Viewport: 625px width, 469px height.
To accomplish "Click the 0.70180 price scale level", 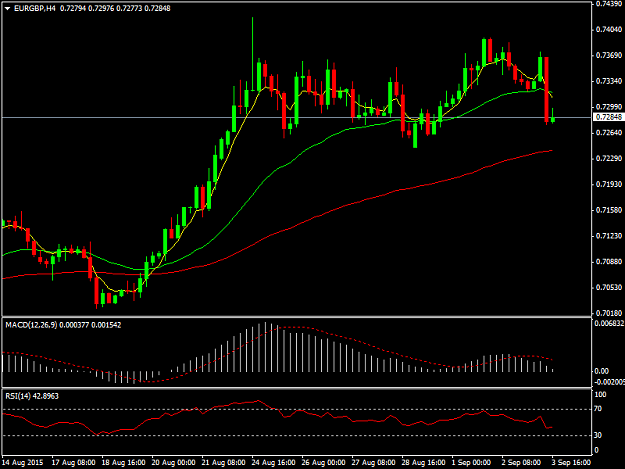I will pyautogui.click(x=609, y=313).
